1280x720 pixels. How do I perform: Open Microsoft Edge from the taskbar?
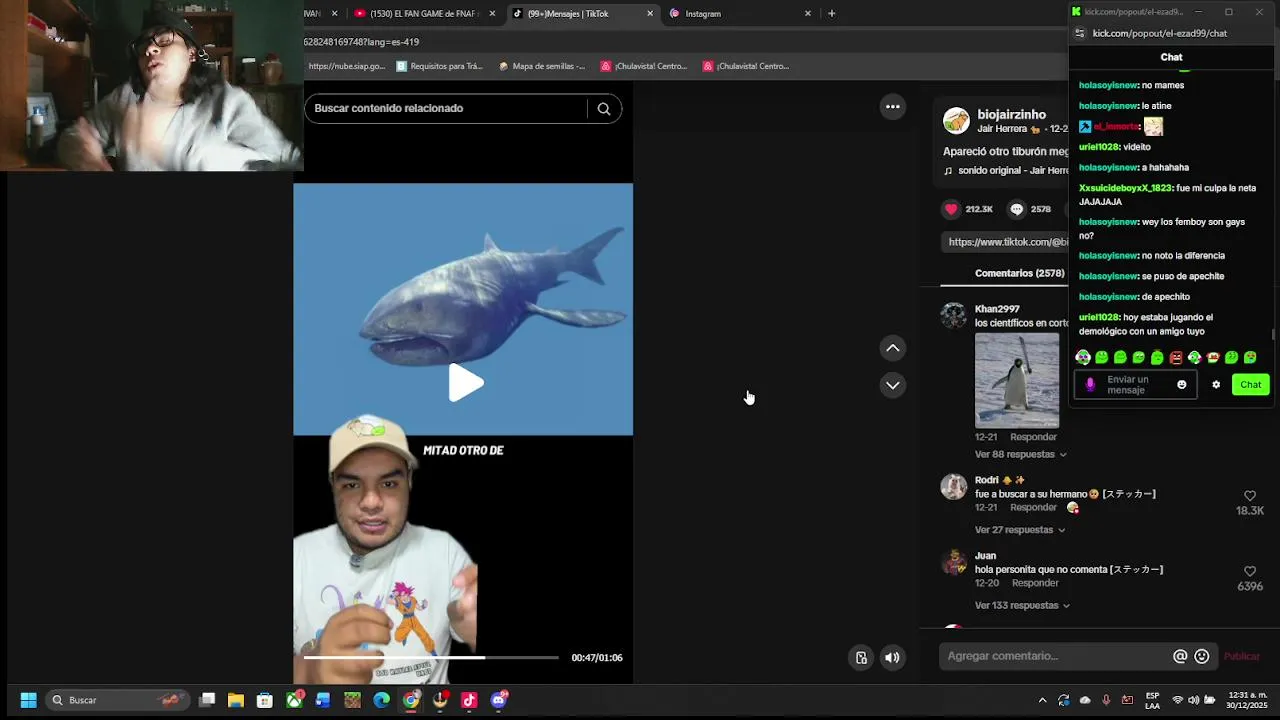381,700
